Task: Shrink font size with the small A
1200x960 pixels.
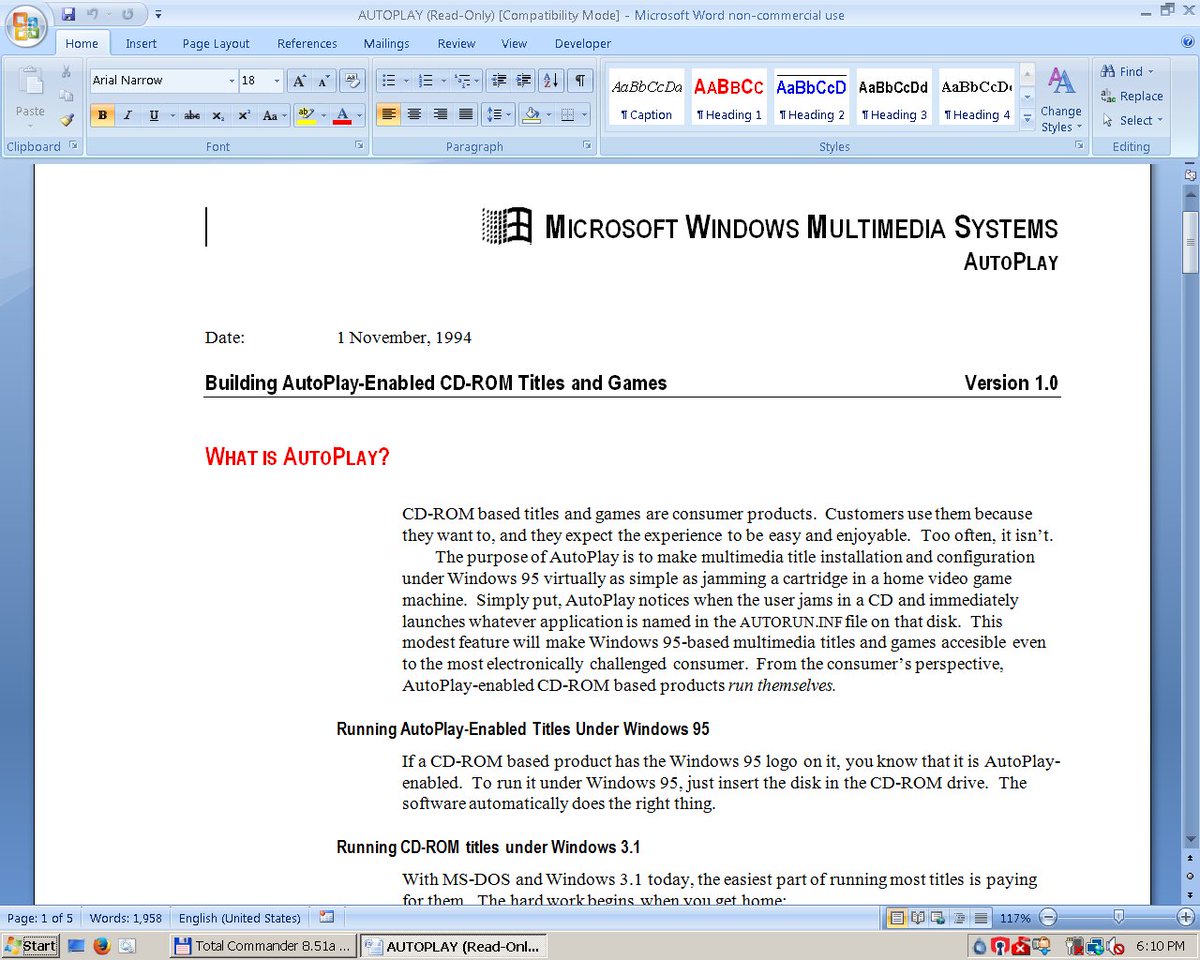Action: tap(324, 81)
